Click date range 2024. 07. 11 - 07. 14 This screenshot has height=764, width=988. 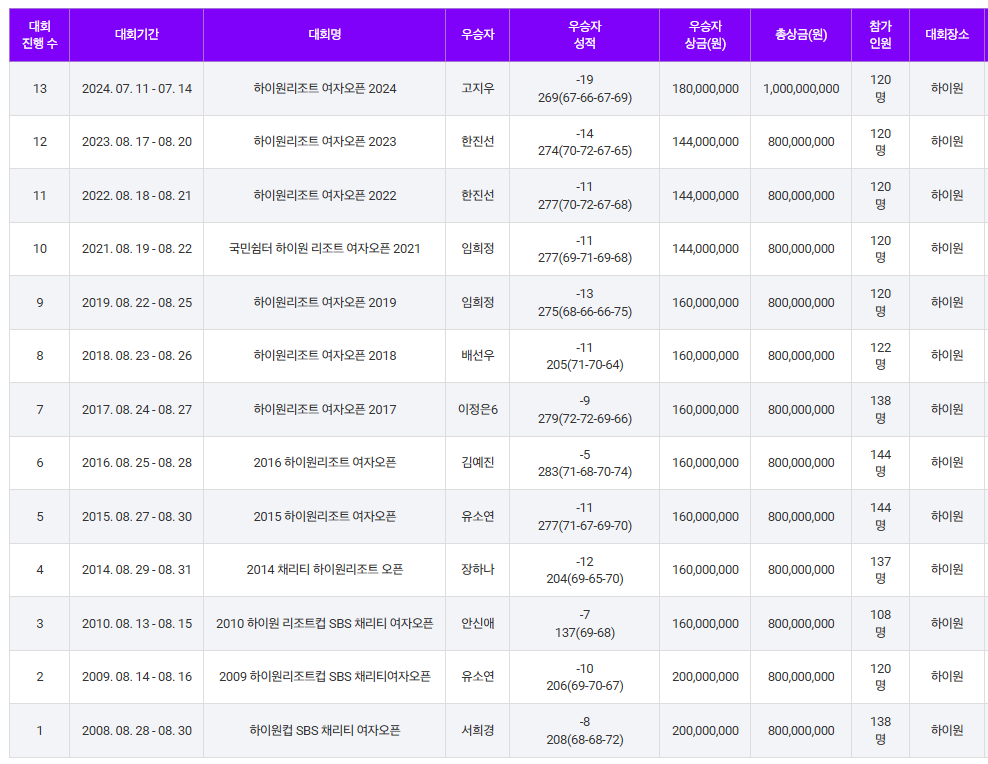pyautogui.click(x=137, y=89)
